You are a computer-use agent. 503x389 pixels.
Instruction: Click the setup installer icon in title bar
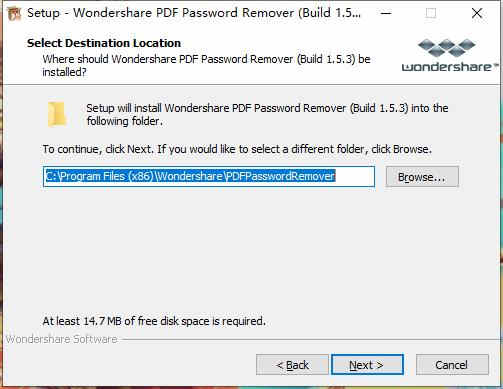coord(14,13)
